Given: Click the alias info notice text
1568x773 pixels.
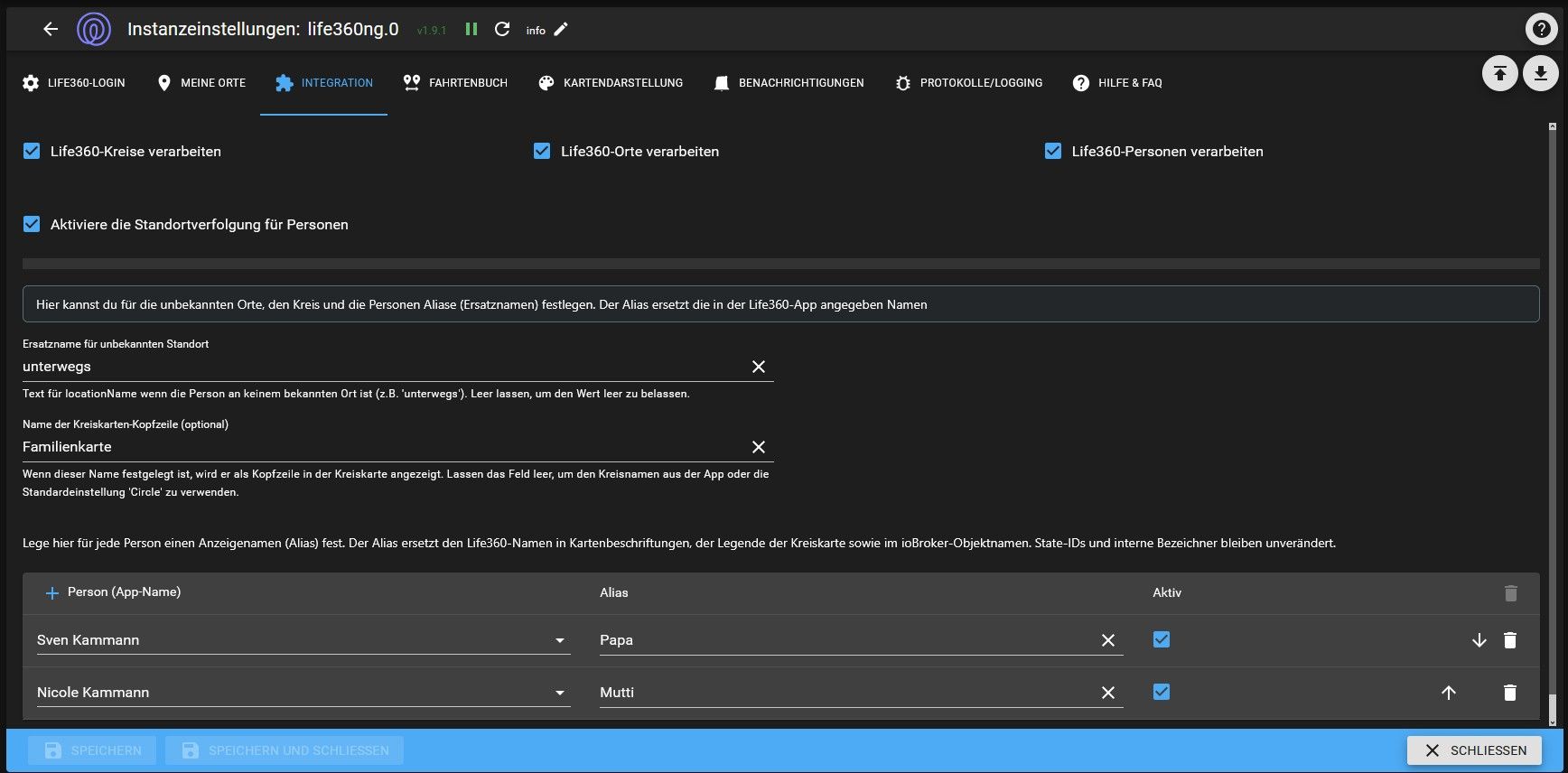Looking at the screenshot, I should click(481, 304).
